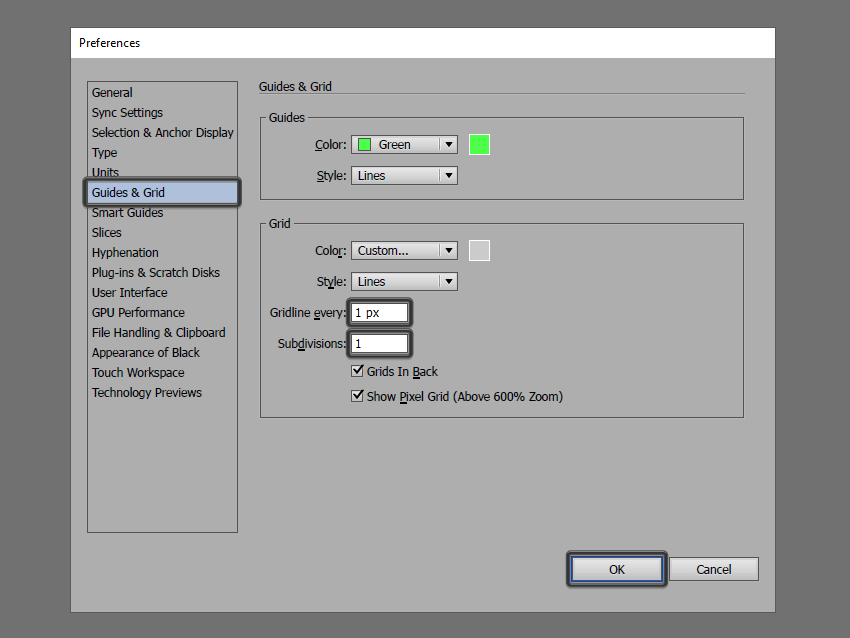Select Selection & Anchor Display preferences
Screen dimensions: 850x638
(162, 132)
